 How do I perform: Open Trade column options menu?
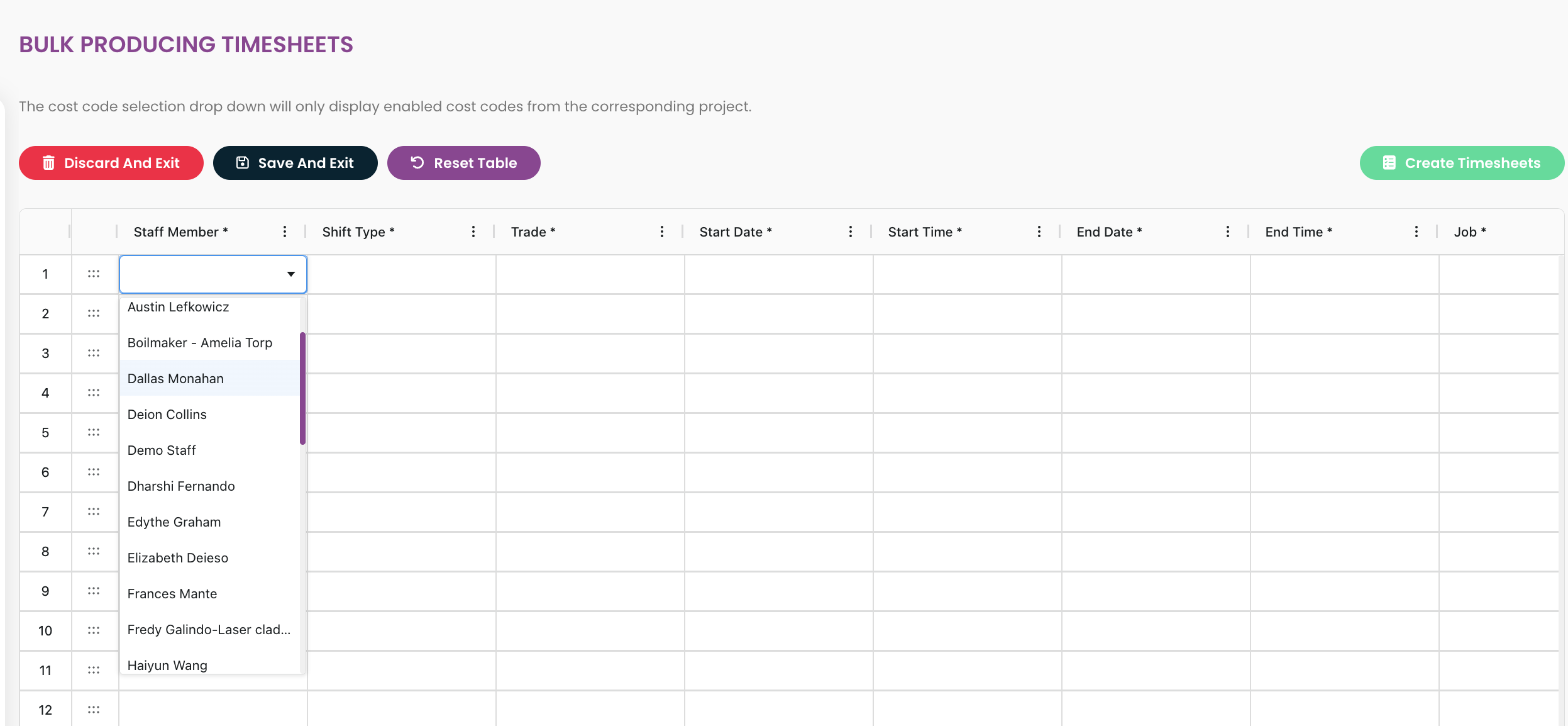pos(662,232)
